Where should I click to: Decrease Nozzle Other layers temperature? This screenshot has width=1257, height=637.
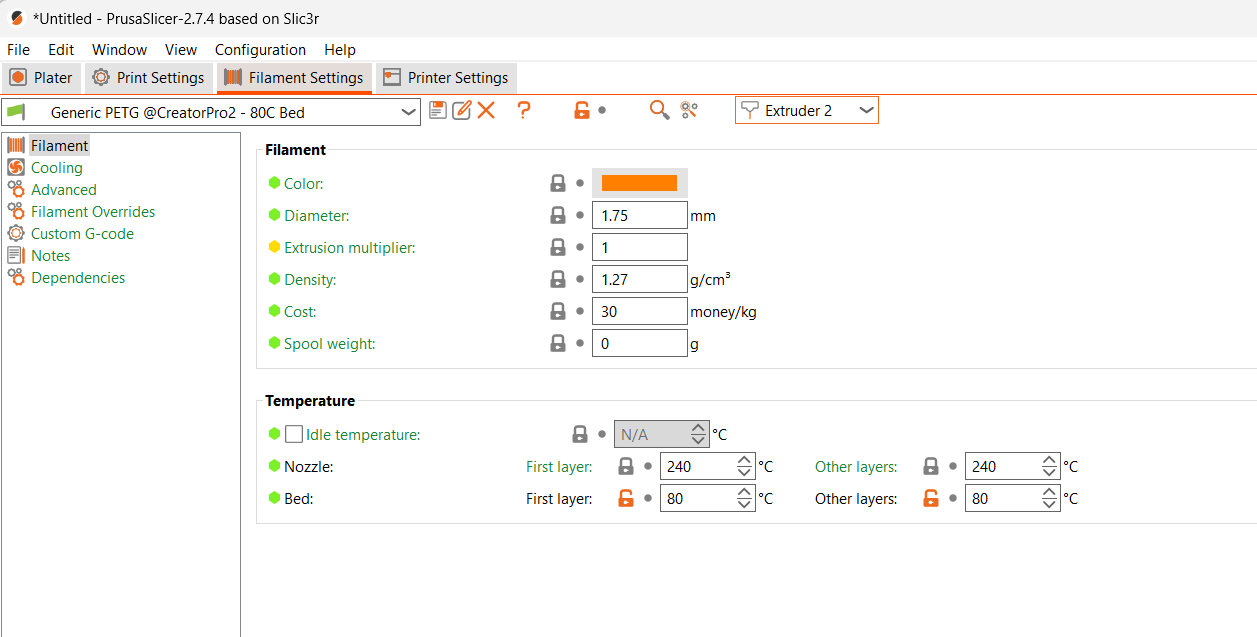point(1049,472)
